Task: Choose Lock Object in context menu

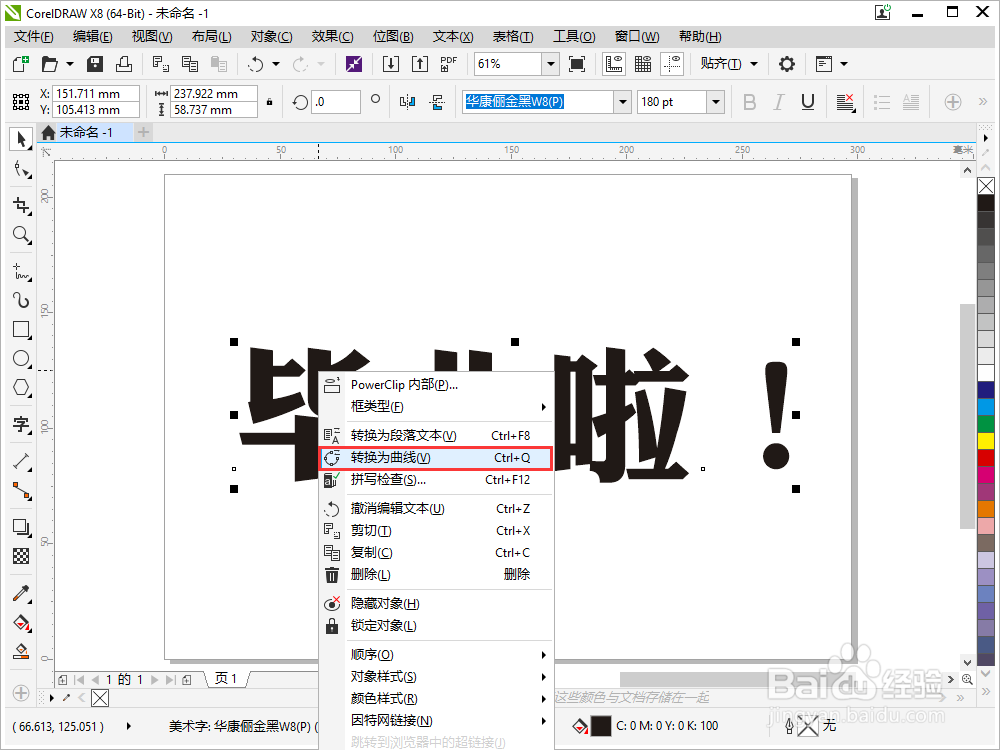Action: click(436, 626)
